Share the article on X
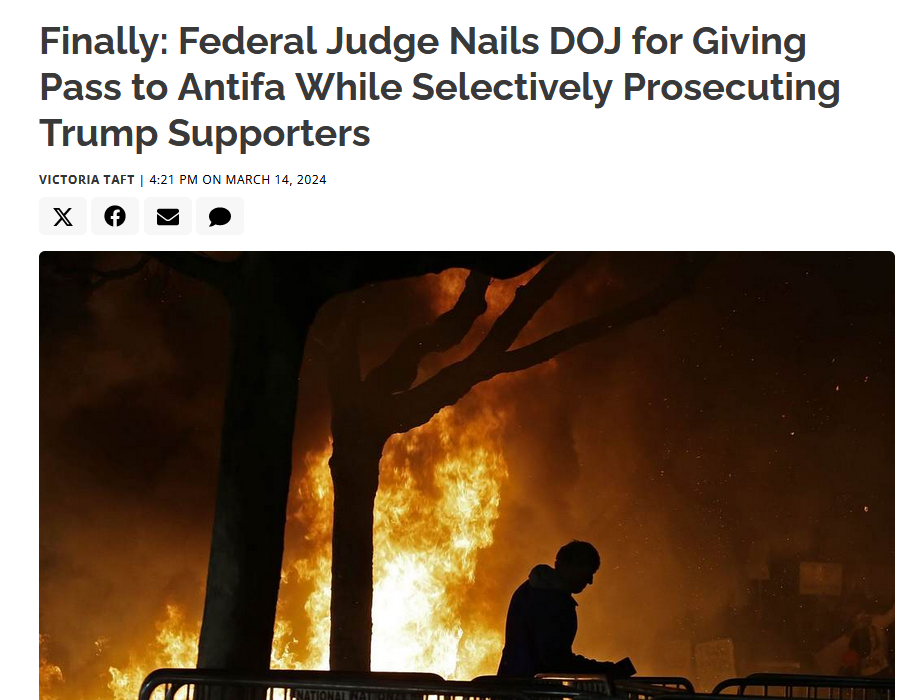This screenshot has height=700, width=910. click(x=63, y=217)
